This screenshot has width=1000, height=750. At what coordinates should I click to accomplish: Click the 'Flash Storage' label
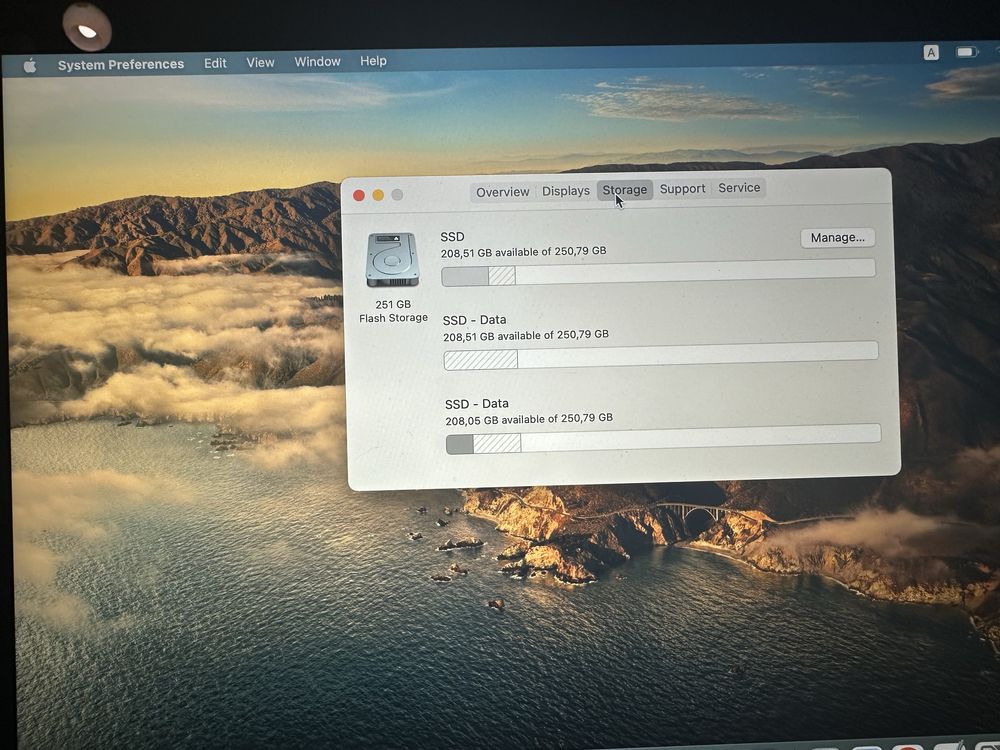pos(393,318)
